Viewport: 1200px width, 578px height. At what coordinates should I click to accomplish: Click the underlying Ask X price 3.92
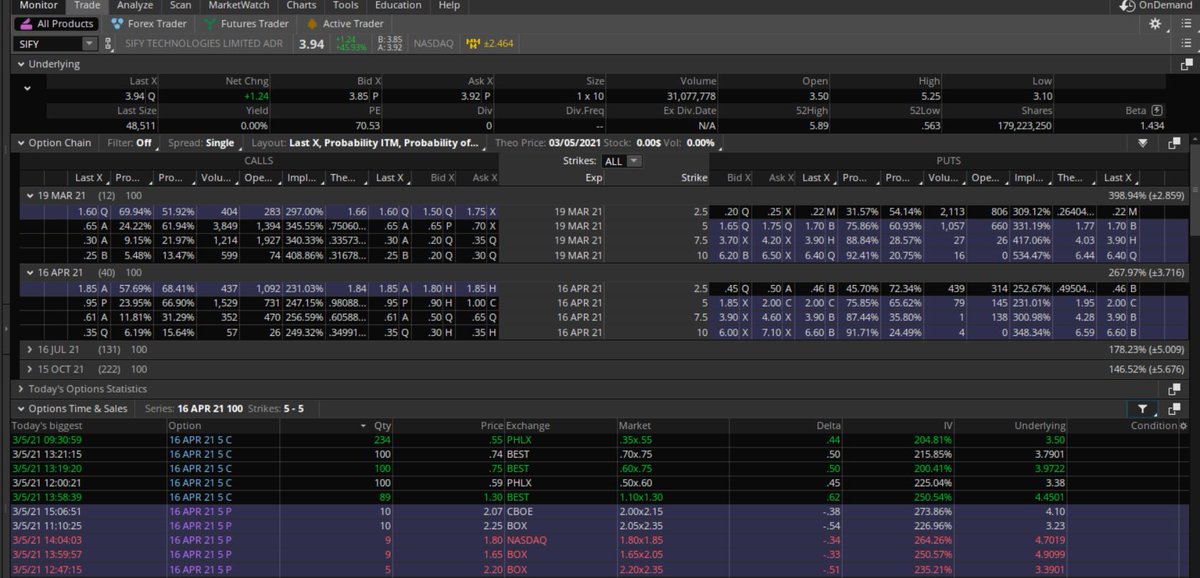[472, 96]
